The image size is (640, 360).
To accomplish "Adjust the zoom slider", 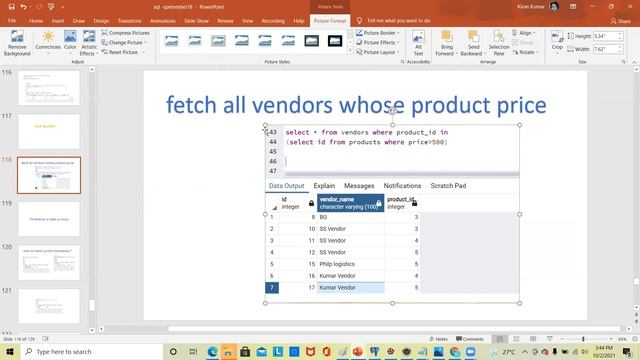I will point(583,339).
